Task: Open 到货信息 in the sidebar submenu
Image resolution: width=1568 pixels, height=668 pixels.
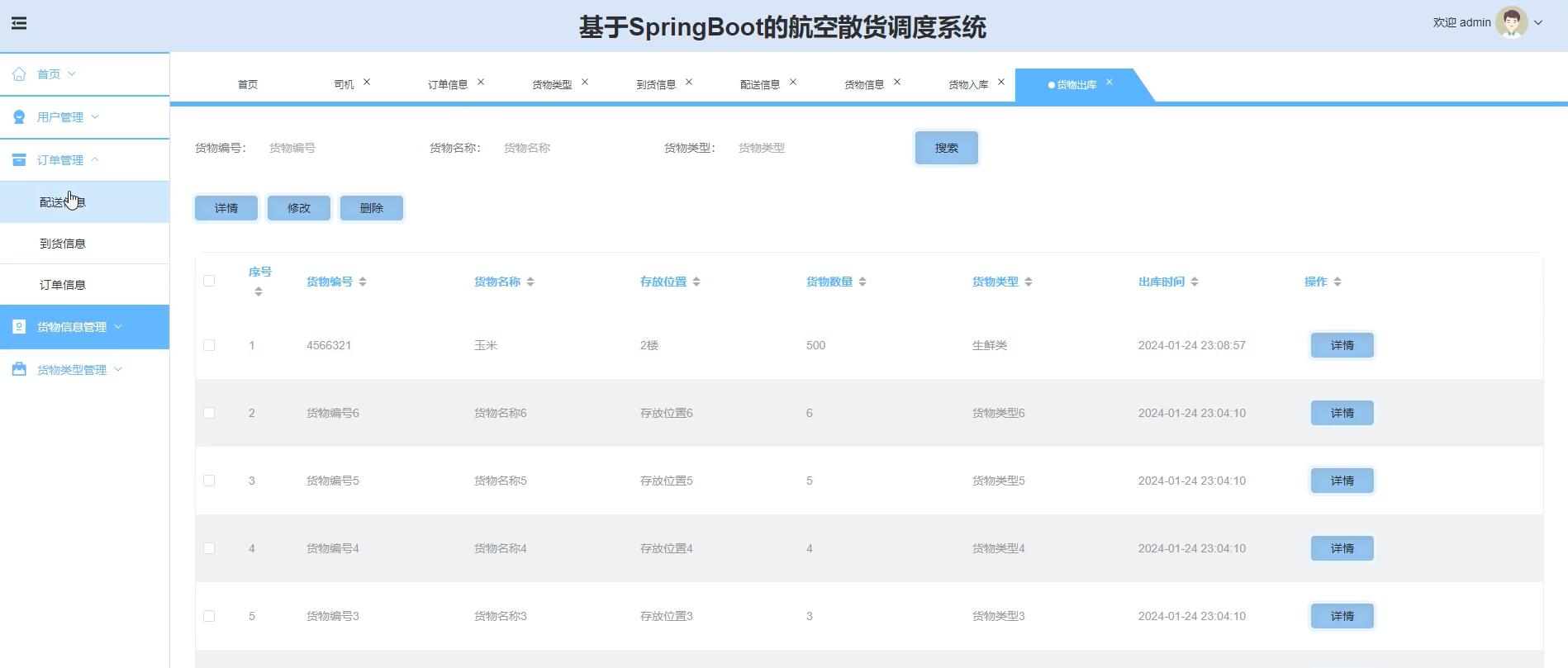Action: pos(84,244)
